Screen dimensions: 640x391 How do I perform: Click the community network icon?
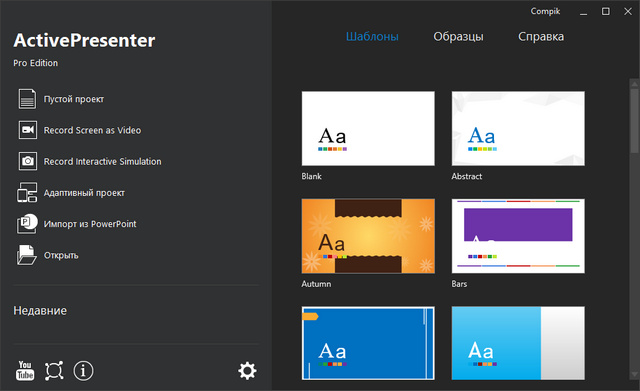coord(54,371)
